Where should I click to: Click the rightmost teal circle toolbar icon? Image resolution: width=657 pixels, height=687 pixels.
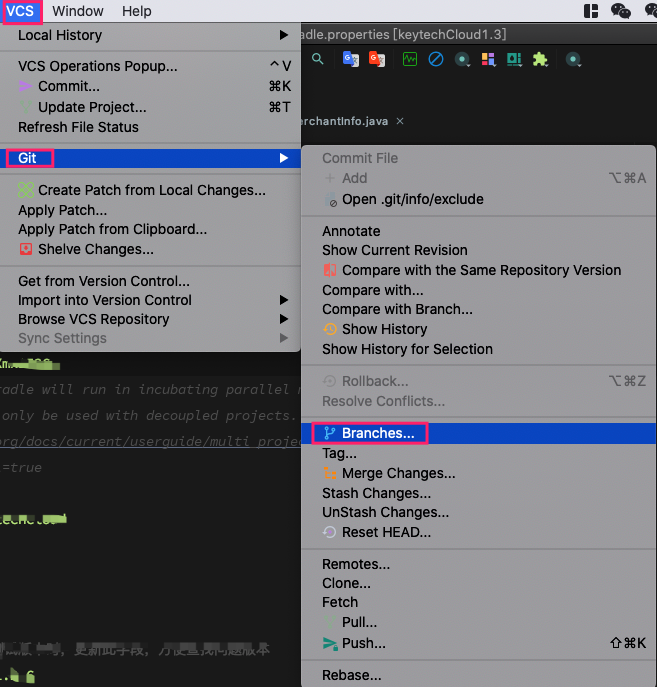pyautogui.click(x=573, y=59)
